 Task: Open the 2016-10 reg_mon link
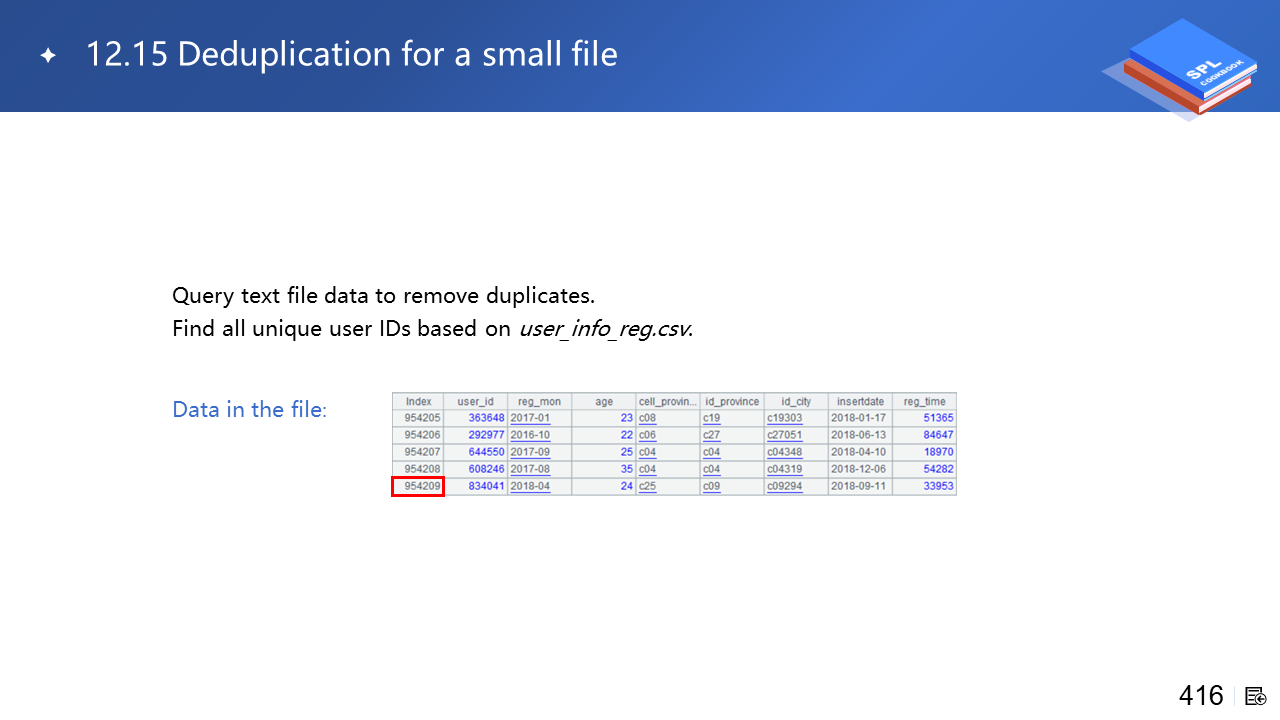coord(530,436)
